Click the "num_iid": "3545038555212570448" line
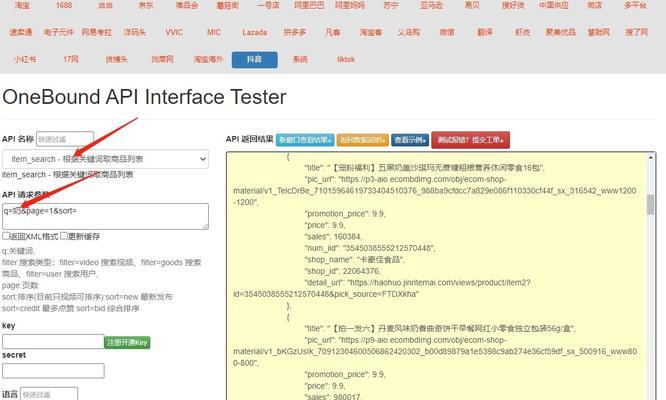666x400 pixels. click(x=370, y=248)
